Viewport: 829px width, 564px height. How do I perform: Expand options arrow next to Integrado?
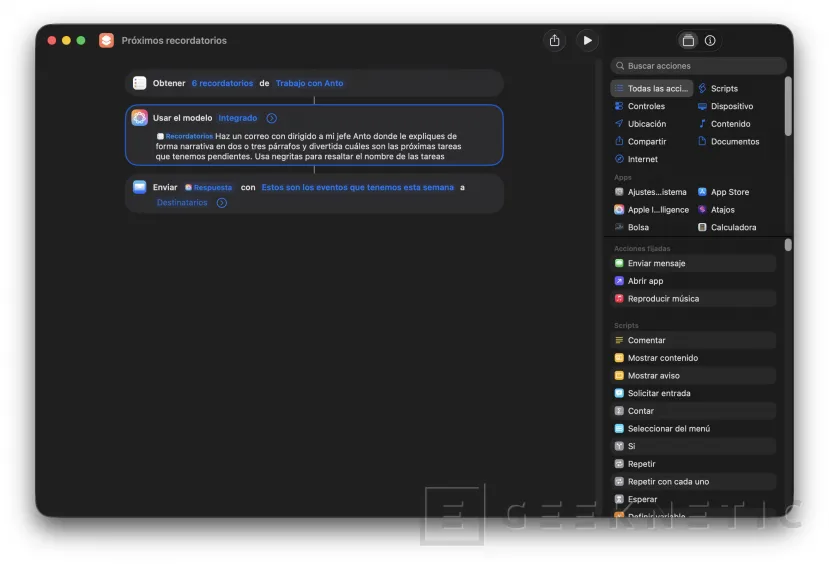[271, 118]
